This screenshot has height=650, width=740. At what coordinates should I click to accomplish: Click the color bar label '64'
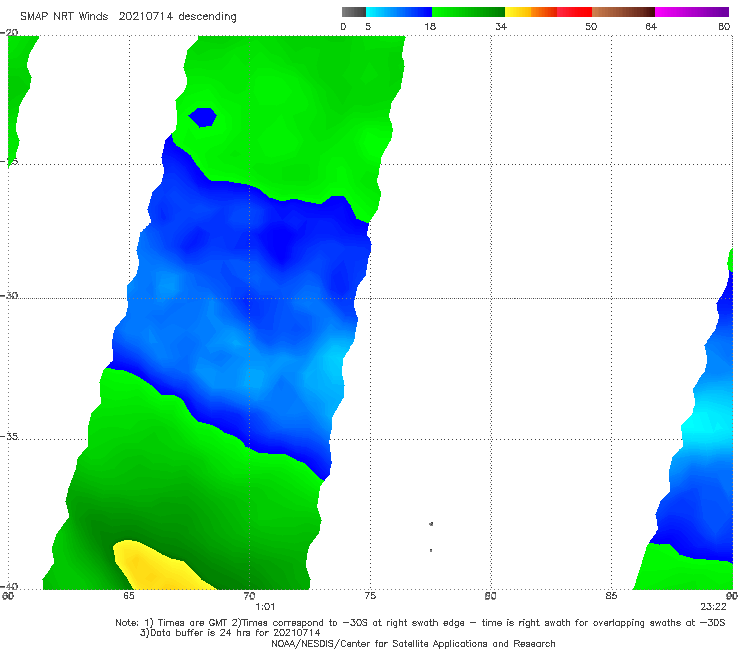651,27
